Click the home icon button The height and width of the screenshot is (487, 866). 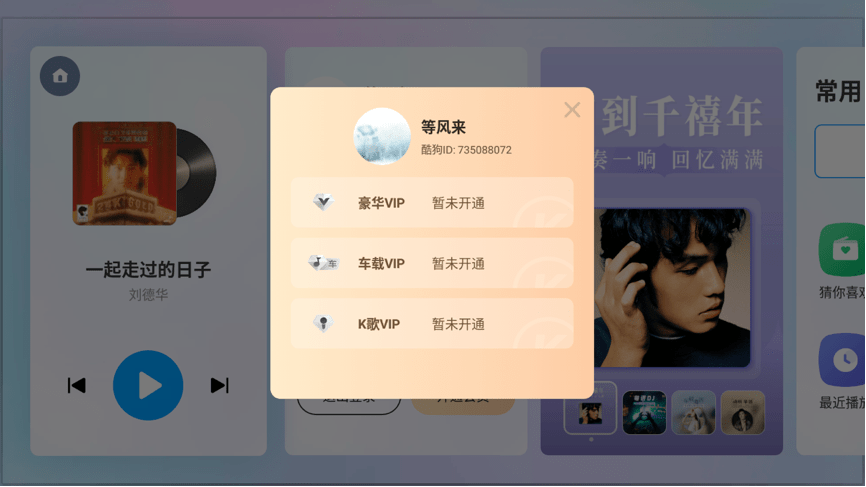click(x=60, y=76)
